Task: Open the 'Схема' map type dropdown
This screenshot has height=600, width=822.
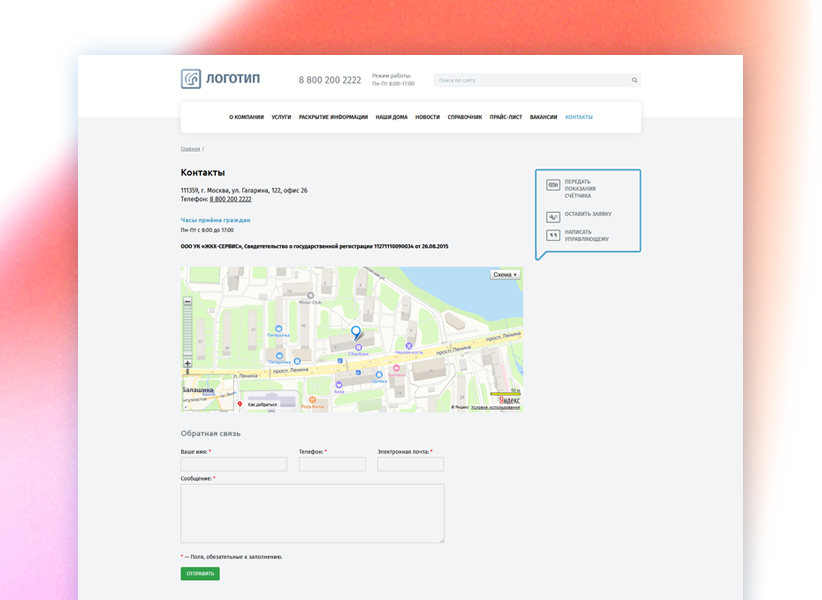Action: [x=505, y=274]
